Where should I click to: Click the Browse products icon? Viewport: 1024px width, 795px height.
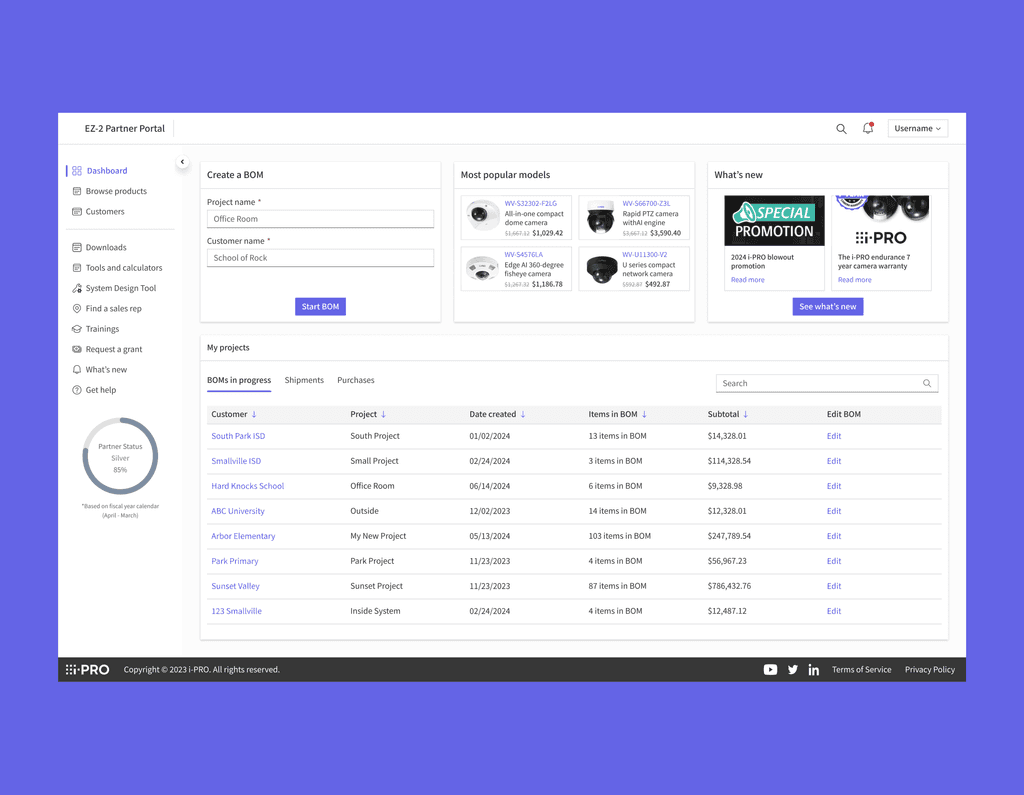point(77,191)
